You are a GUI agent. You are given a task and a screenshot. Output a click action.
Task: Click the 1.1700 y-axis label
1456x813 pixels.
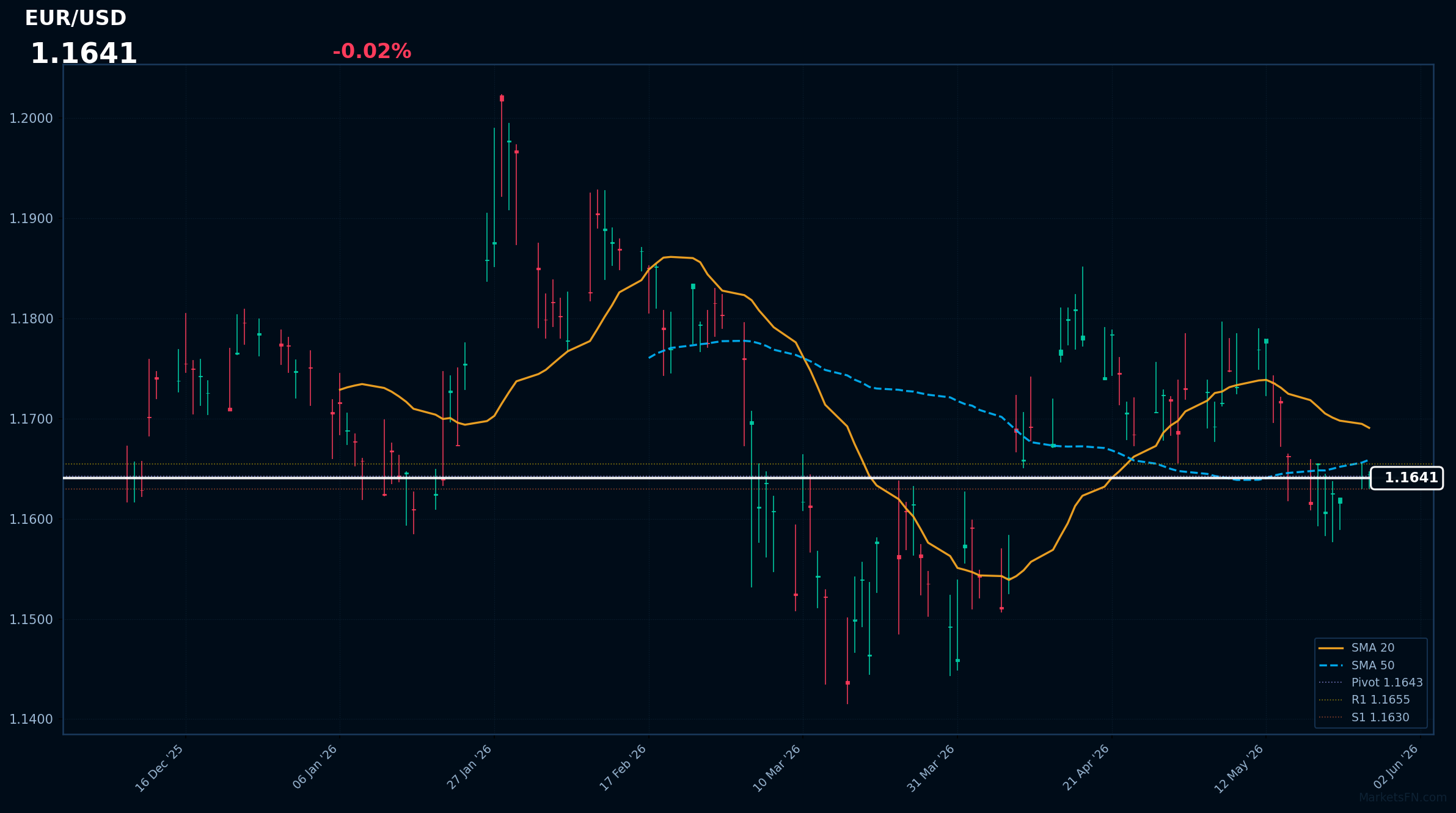pos(31,419)
